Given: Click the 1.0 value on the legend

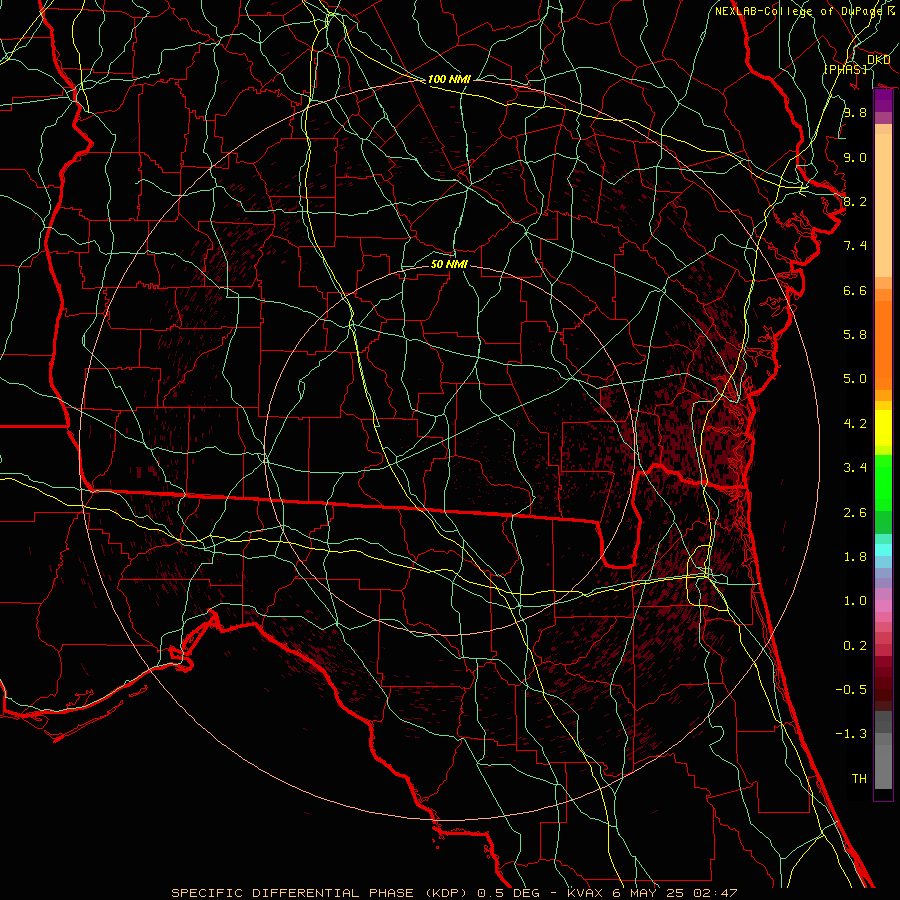Looking at the screenshot, I should (855, 601).
